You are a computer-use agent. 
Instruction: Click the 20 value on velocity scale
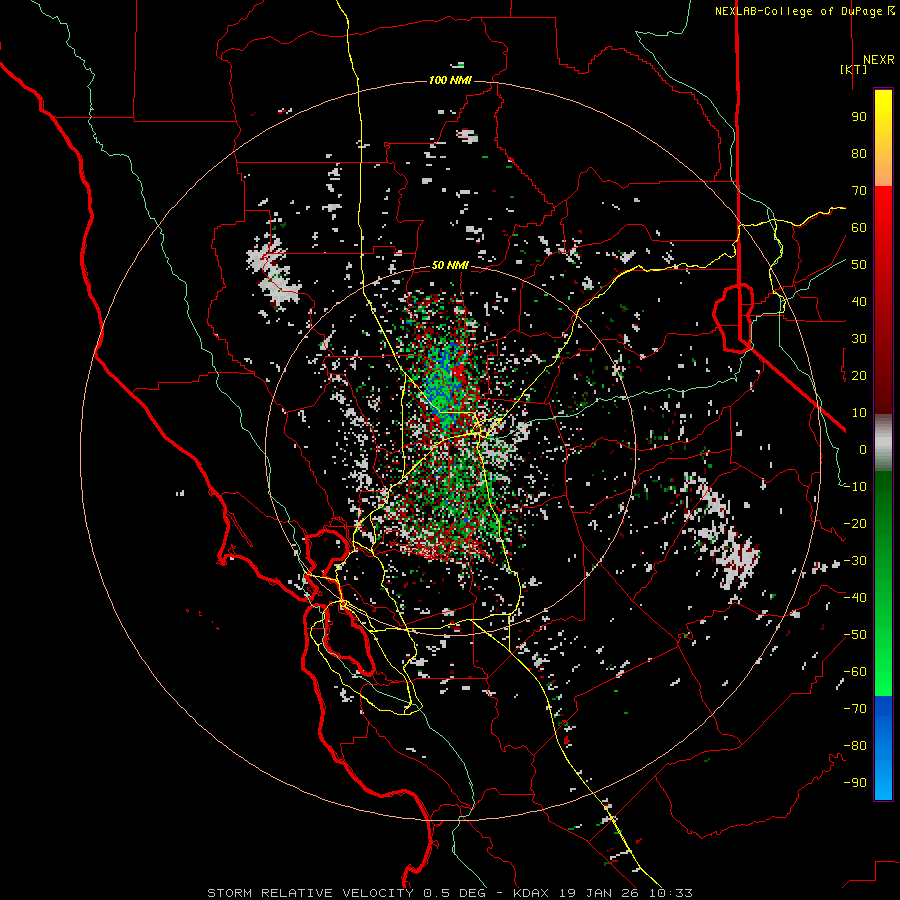[x=859, y=376]
